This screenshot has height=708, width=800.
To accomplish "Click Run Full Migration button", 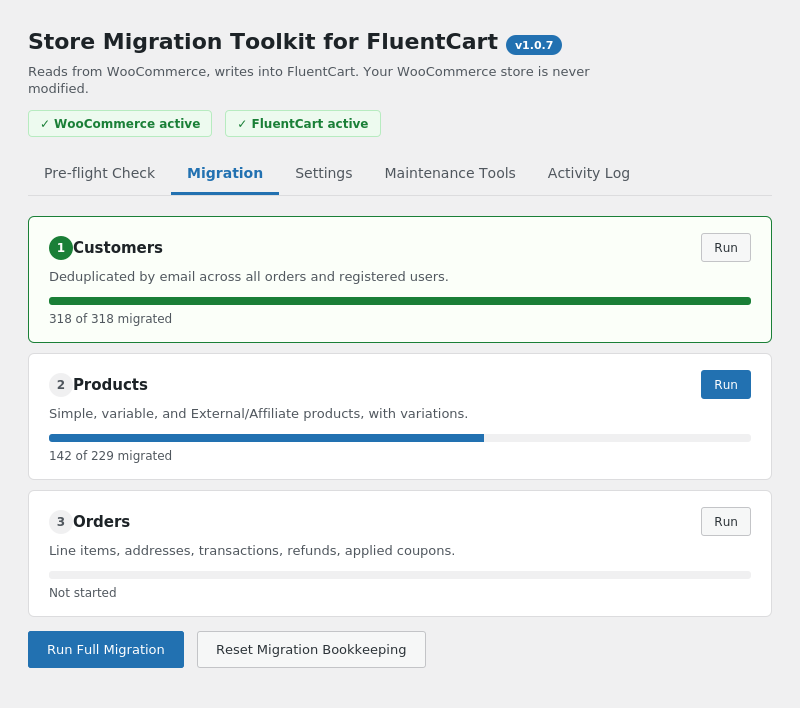I will (x=106, y=649).
